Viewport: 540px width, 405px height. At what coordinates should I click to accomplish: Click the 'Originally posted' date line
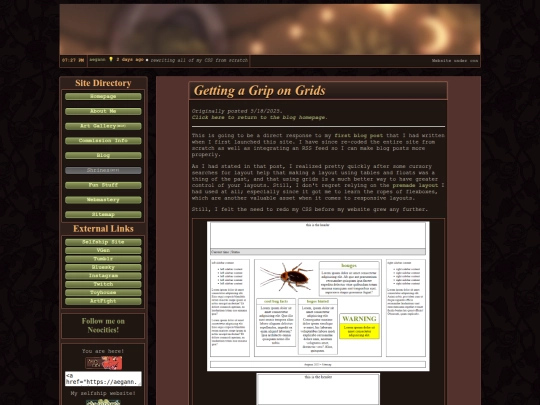pyautogui.click(x=237, y=111)
